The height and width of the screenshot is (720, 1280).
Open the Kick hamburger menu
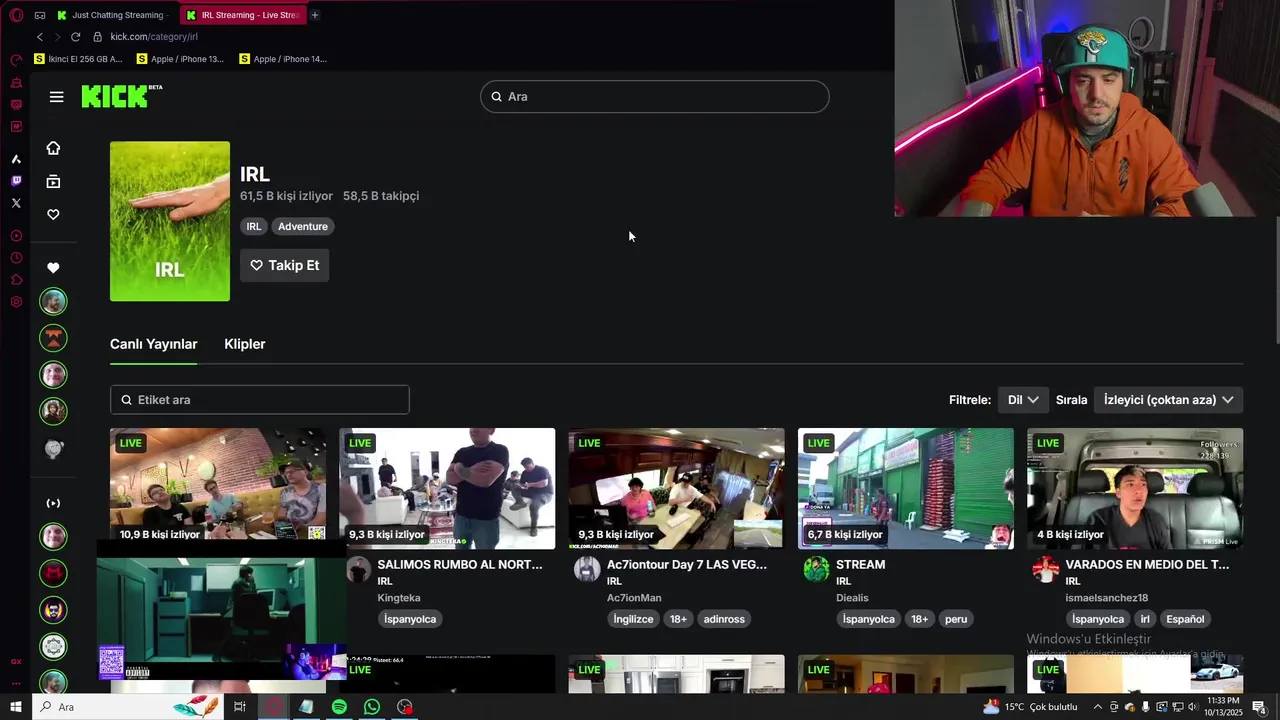point(56,97)
